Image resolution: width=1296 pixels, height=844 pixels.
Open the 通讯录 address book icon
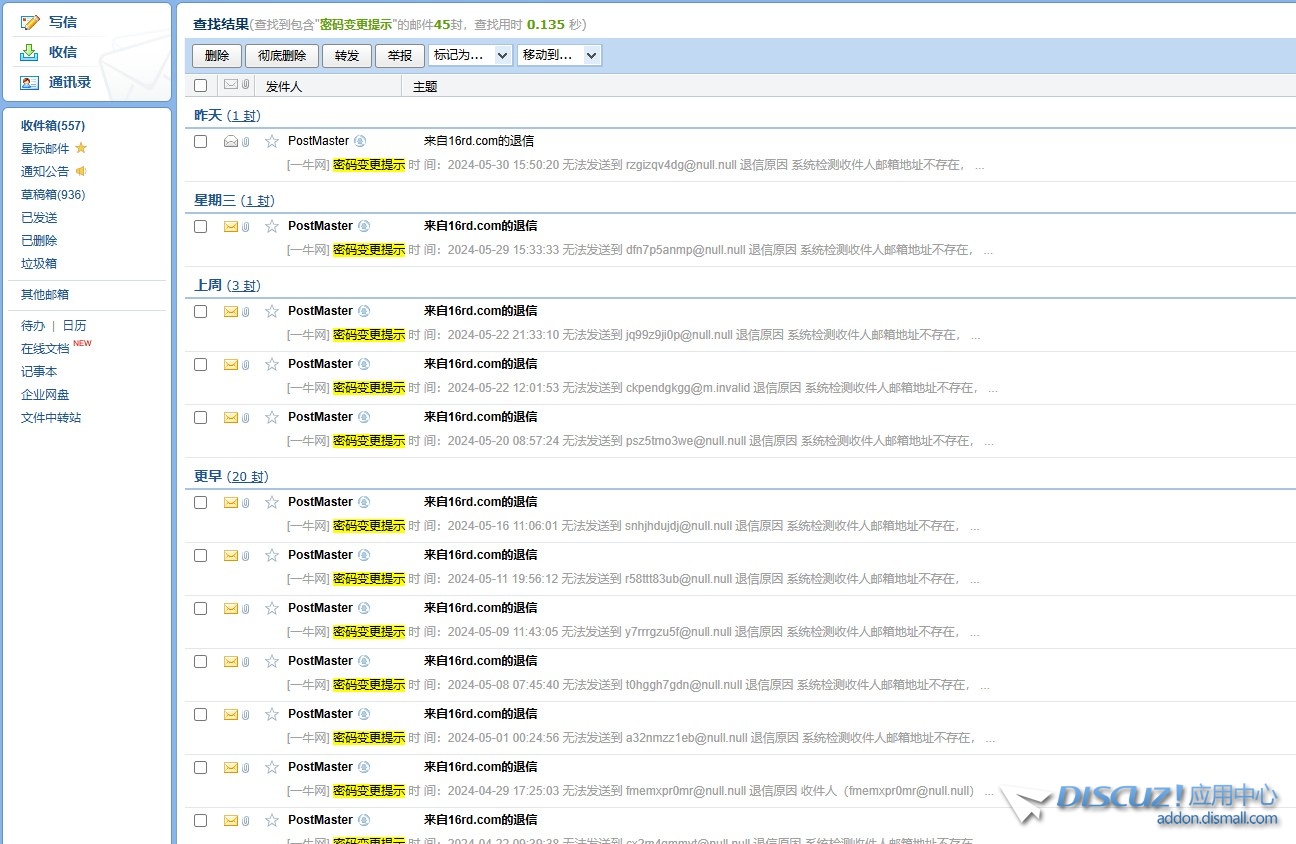click(30, 82)
